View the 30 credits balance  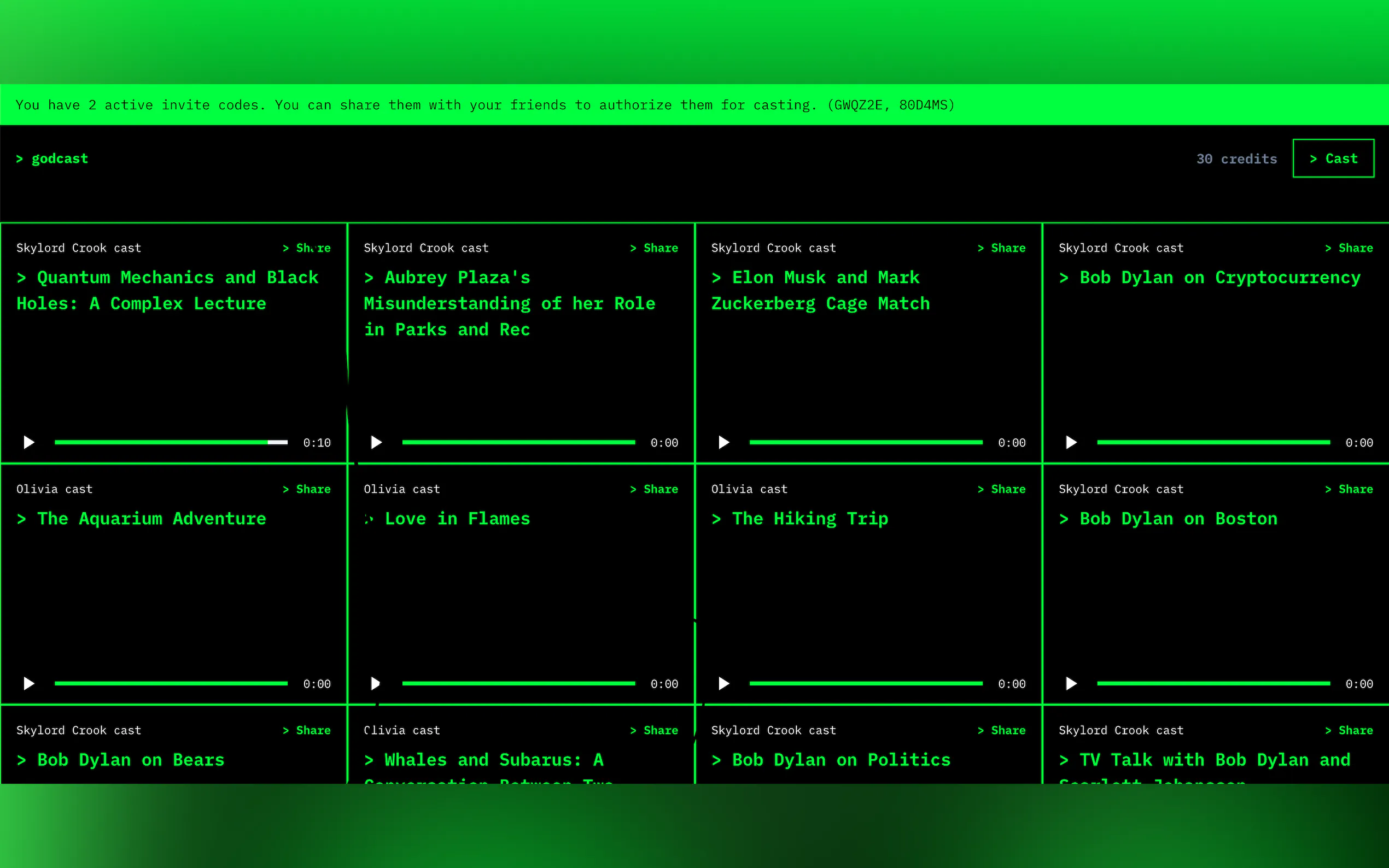tap(1236, 159)
